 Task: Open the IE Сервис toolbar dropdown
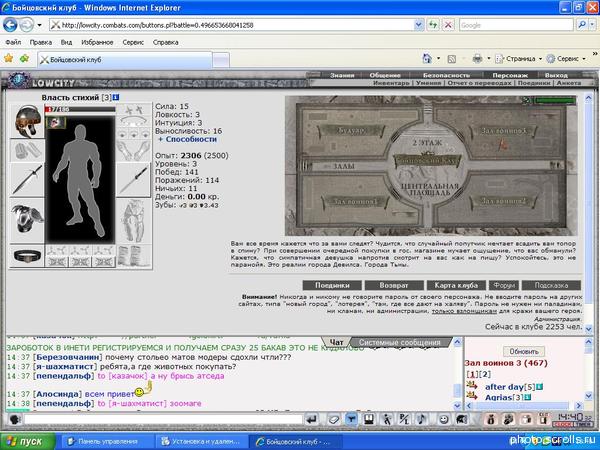point(567,59)
